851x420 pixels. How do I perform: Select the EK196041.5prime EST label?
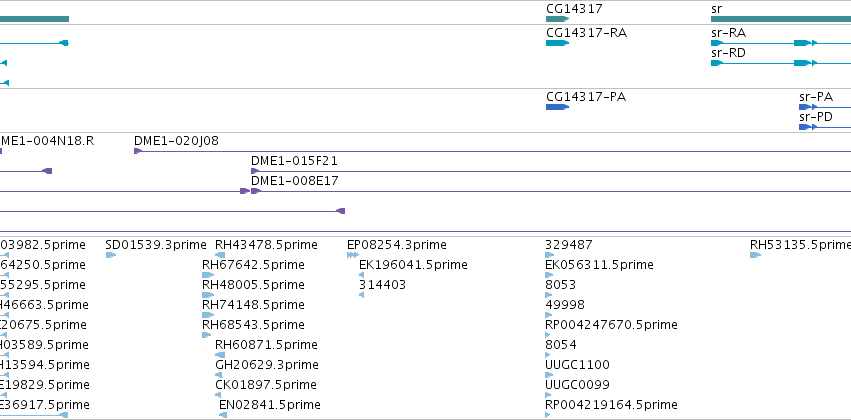413,265
